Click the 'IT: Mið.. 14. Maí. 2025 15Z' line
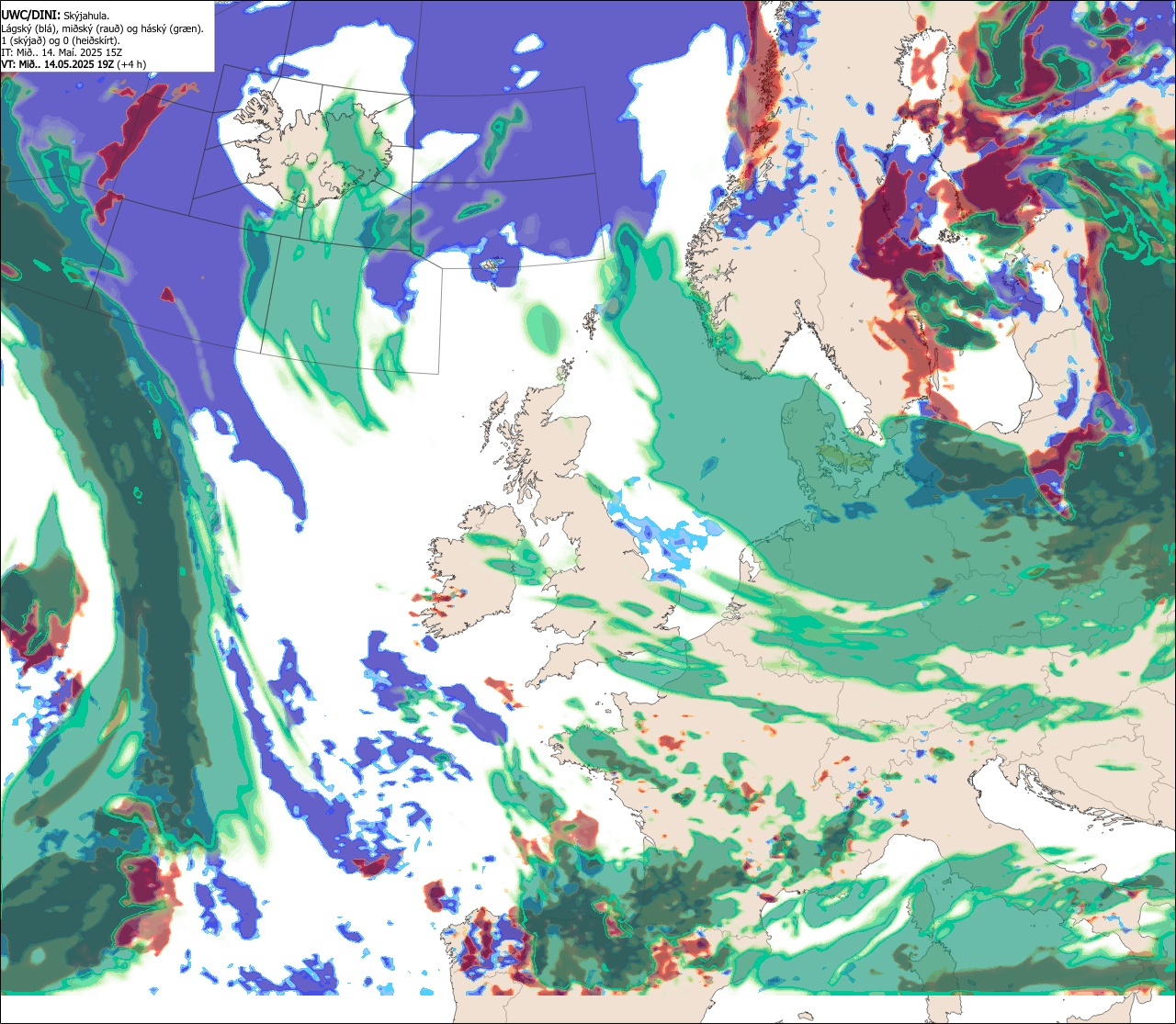 tap(62, 52)
